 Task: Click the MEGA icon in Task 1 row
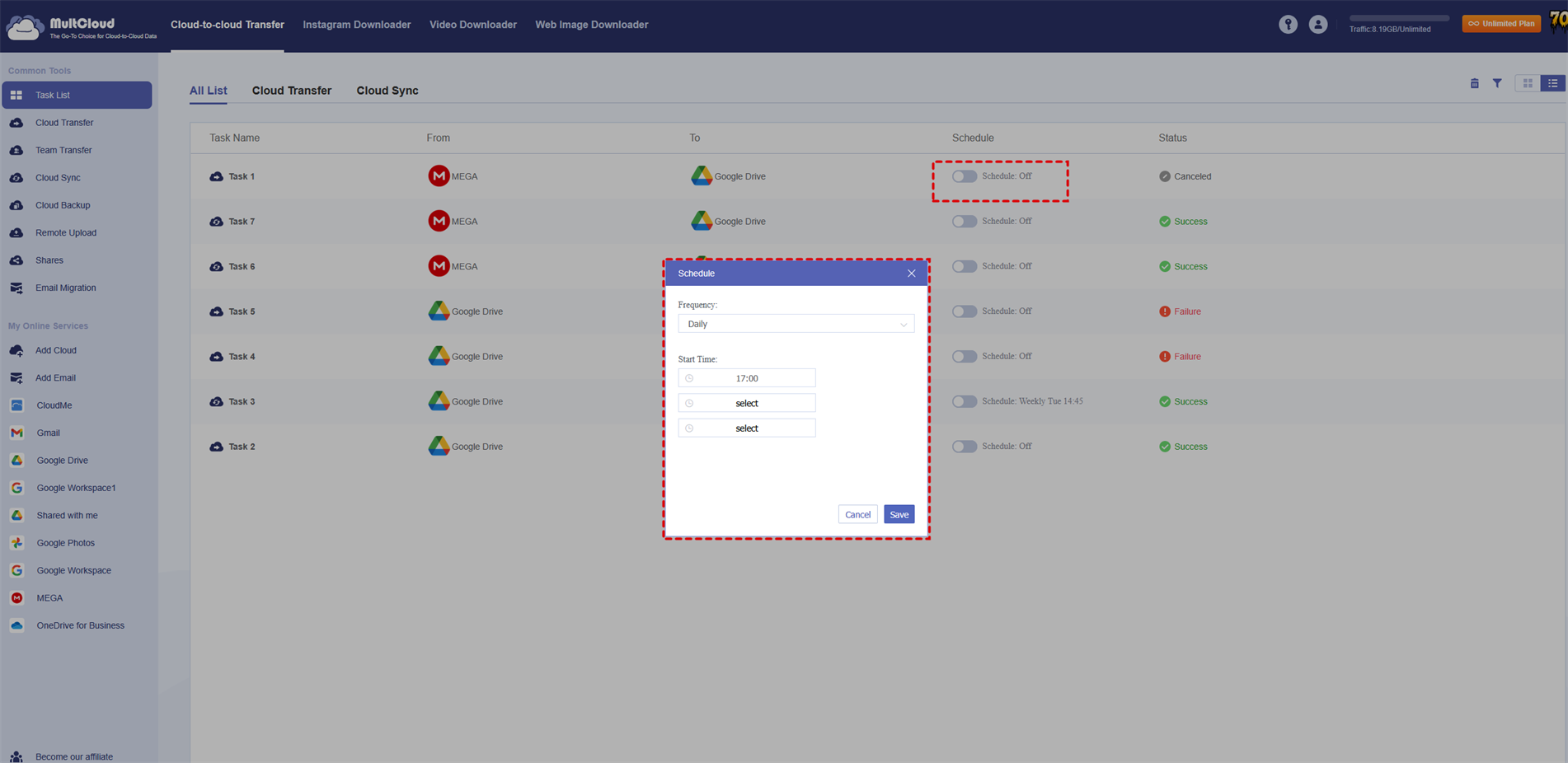439,176
